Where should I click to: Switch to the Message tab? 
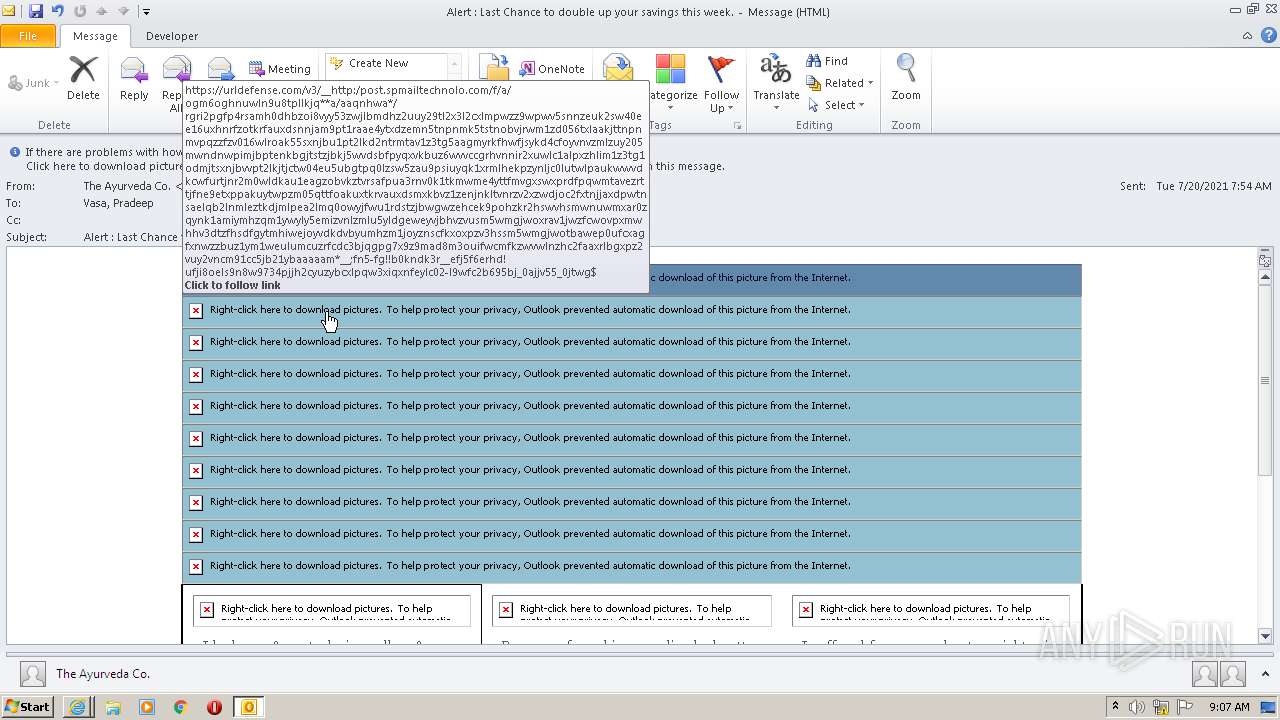95,36
